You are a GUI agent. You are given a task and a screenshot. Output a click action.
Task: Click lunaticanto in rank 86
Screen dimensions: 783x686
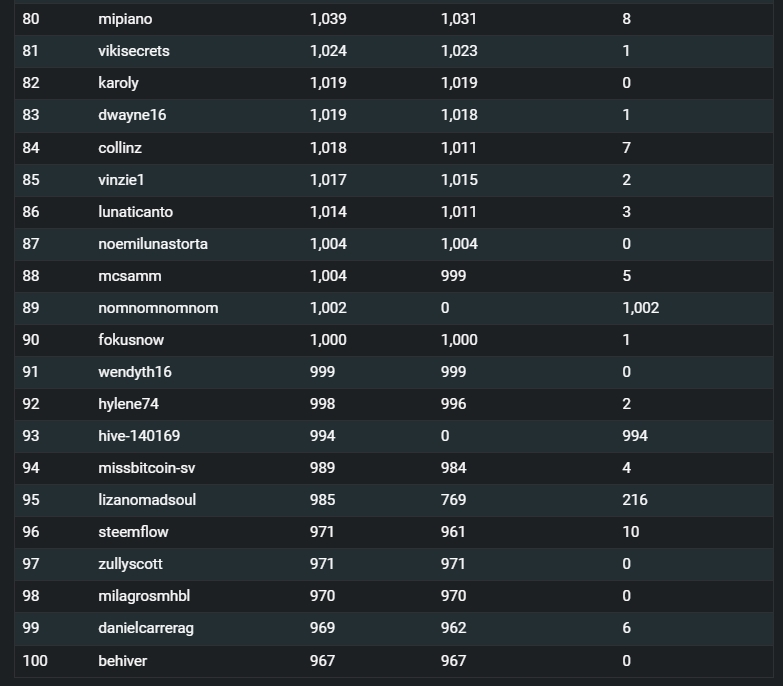(135, 212)
